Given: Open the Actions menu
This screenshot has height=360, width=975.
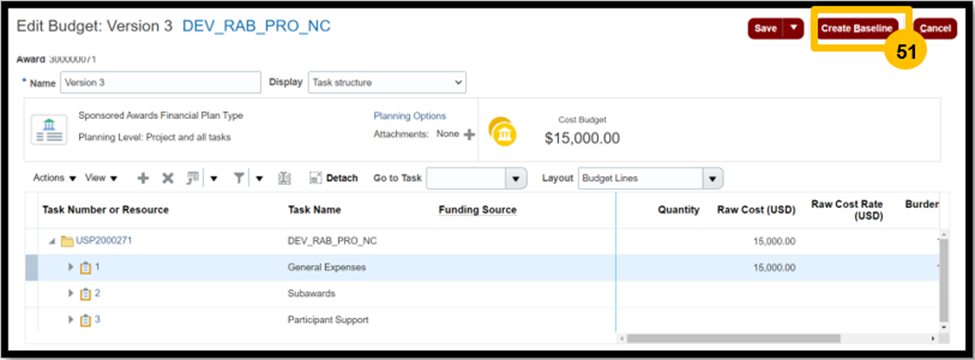Looking at the screenshot, I should click(x=55, y=178).
